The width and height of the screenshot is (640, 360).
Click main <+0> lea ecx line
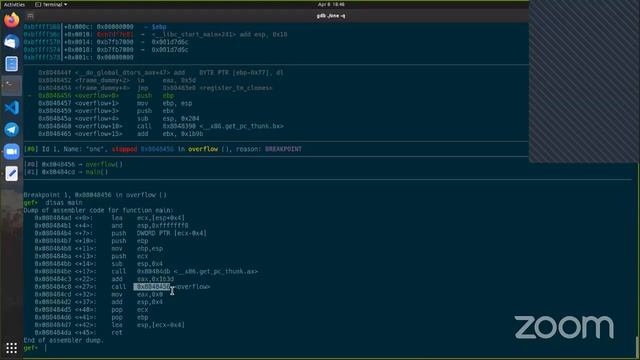click(x=109, y=218)
